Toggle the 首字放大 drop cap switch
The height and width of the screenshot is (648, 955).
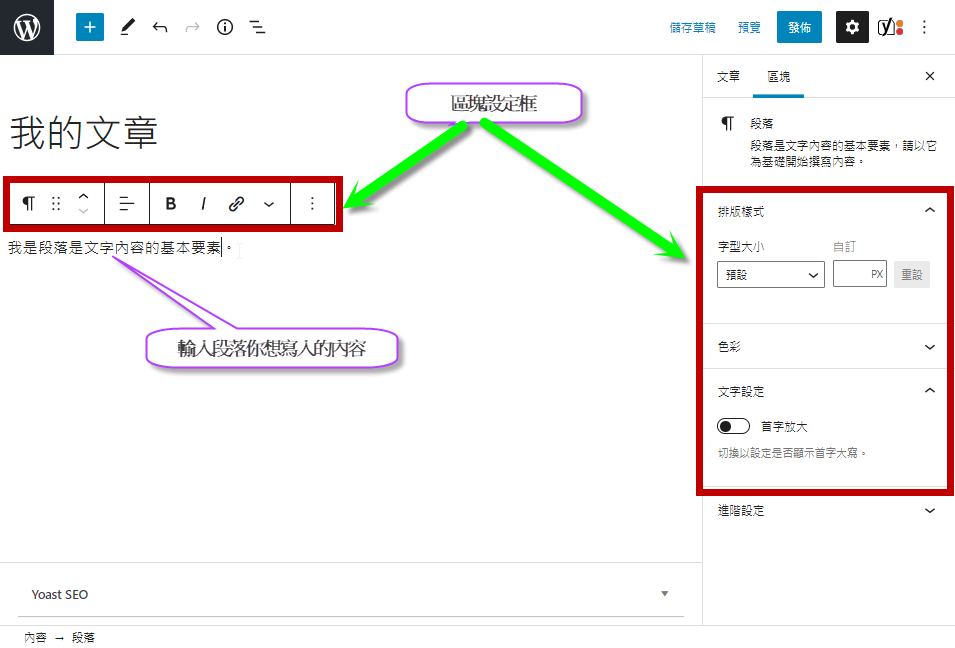734,427
